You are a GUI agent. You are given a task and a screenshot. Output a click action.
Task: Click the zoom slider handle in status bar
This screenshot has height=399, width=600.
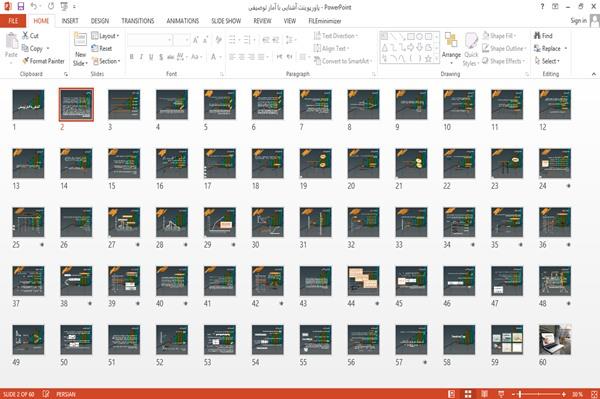(520, 394)
